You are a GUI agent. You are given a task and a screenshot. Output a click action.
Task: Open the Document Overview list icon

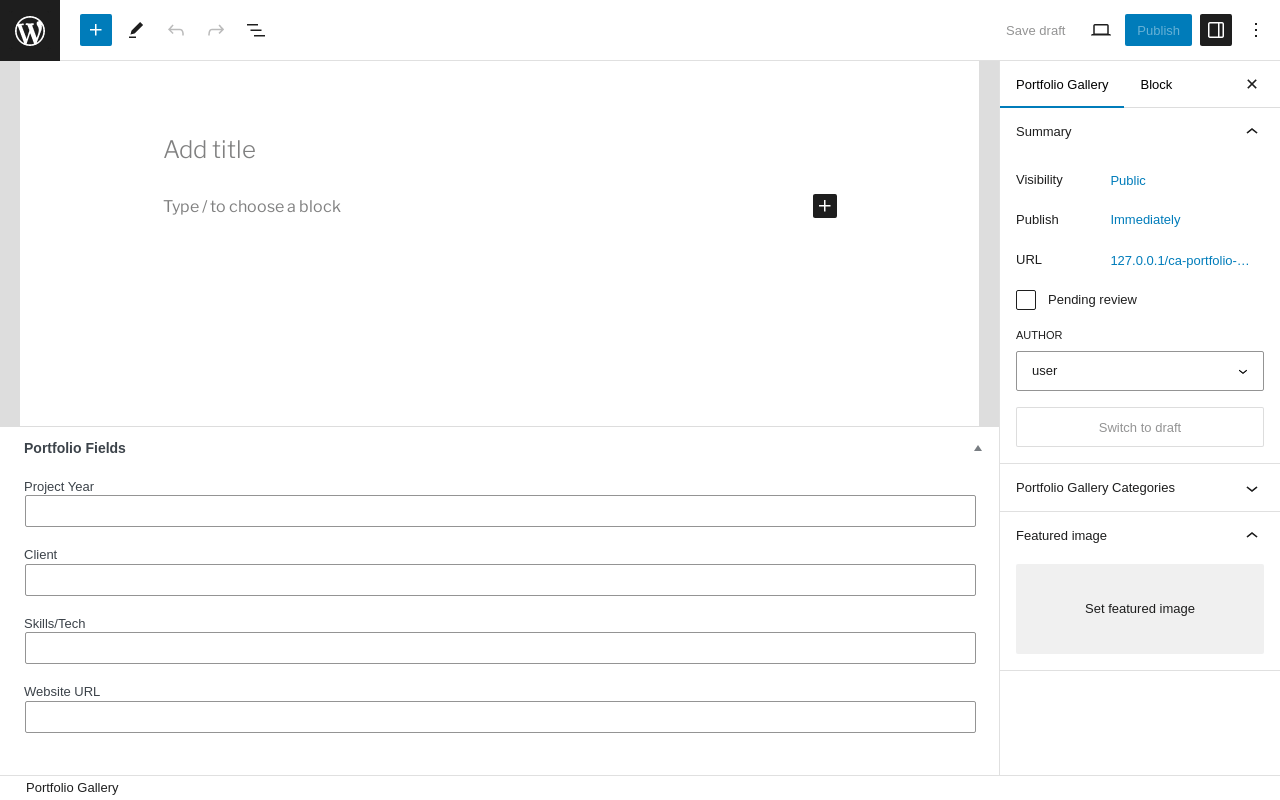[256, 30]
